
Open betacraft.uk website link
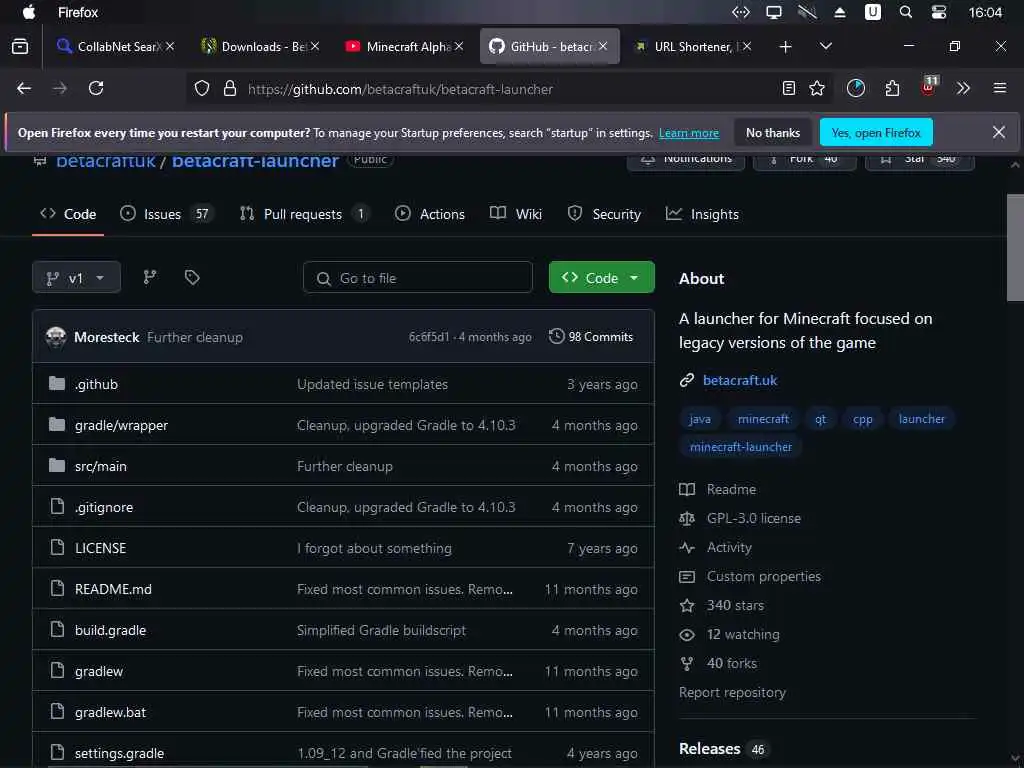740,380
